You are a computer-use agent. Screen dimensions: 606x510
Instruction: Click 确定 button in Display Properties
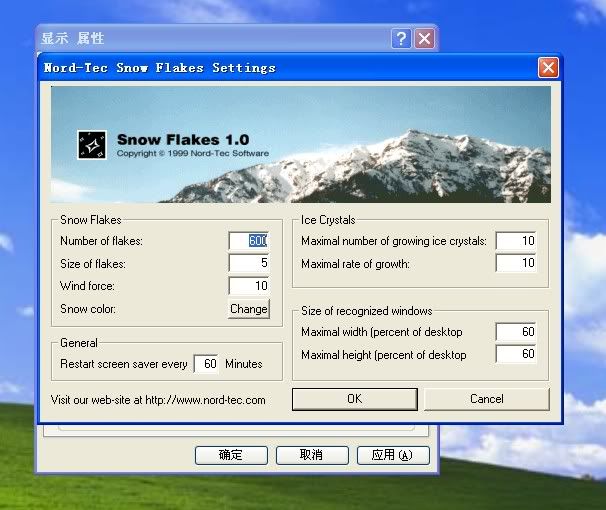(x=231, y=455)
